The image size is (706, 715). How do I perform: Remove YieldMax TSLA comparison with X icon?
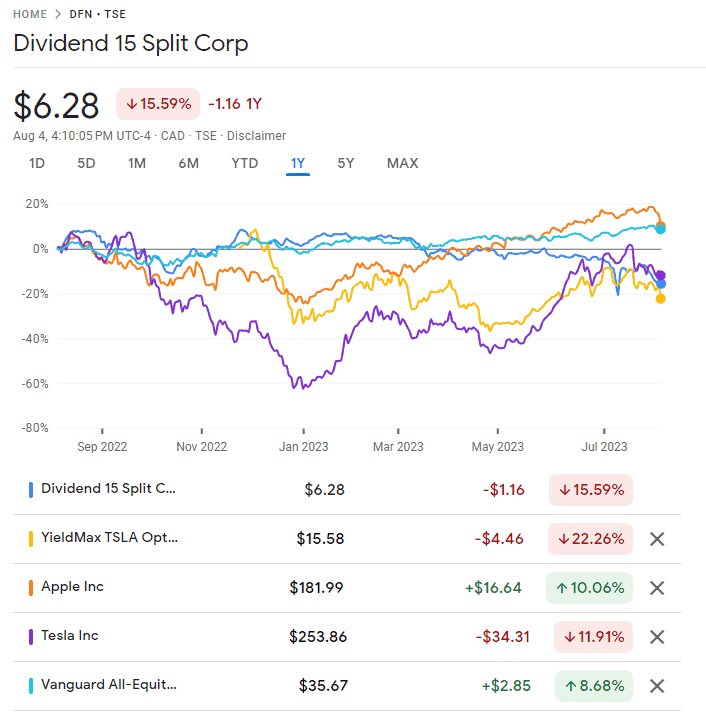click(x=657, y=539)
